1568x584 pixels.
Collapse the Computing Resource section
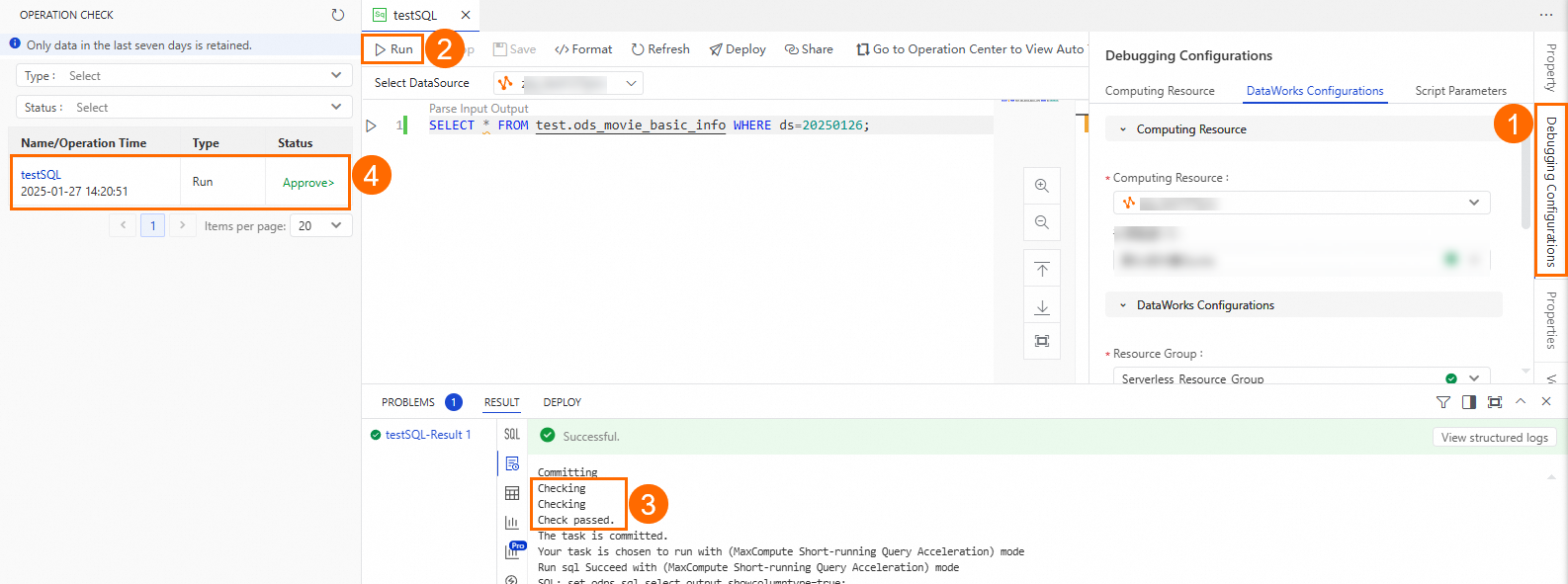tap(1123, 129)
